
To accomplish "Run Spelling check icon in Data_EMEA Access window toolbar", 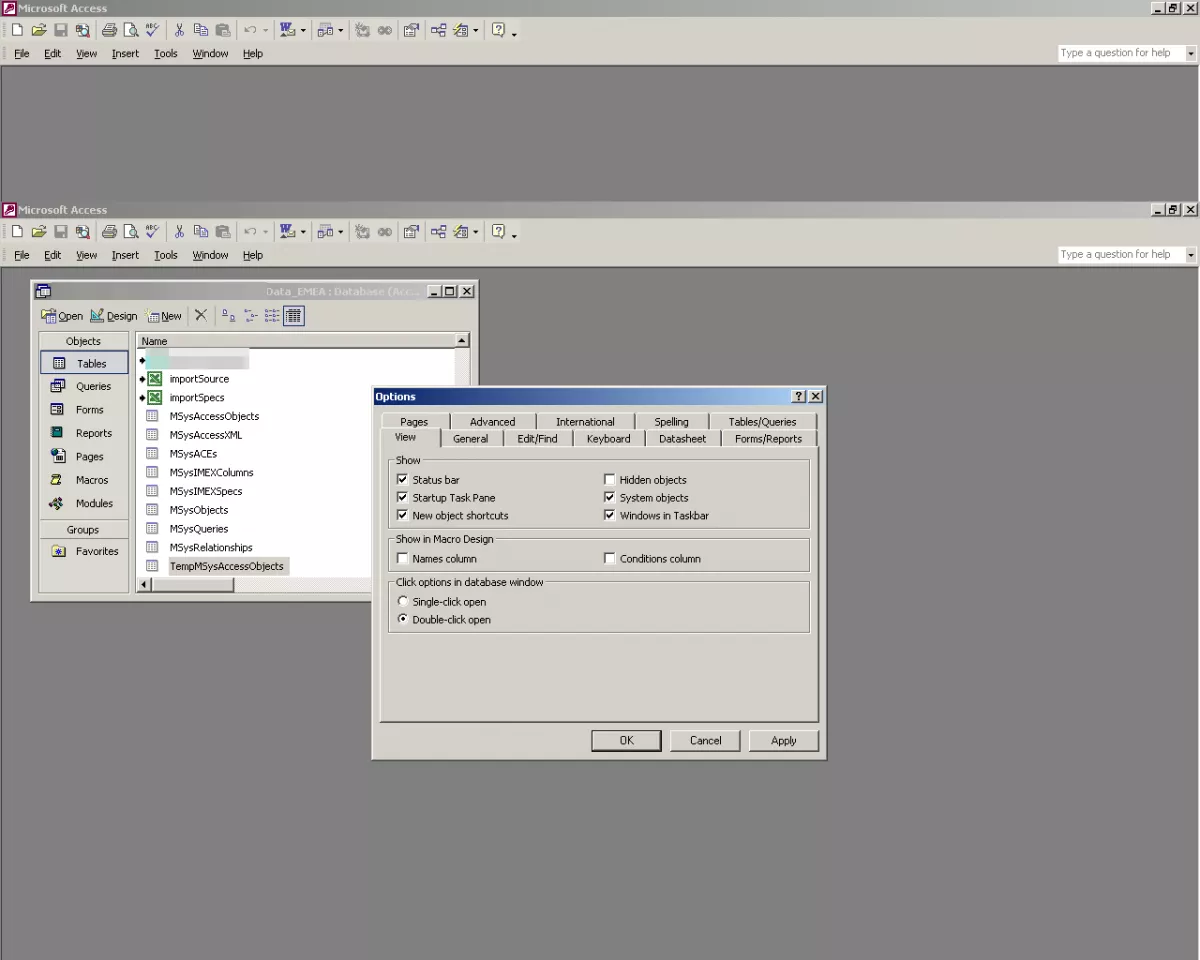I will coord(152,232).
